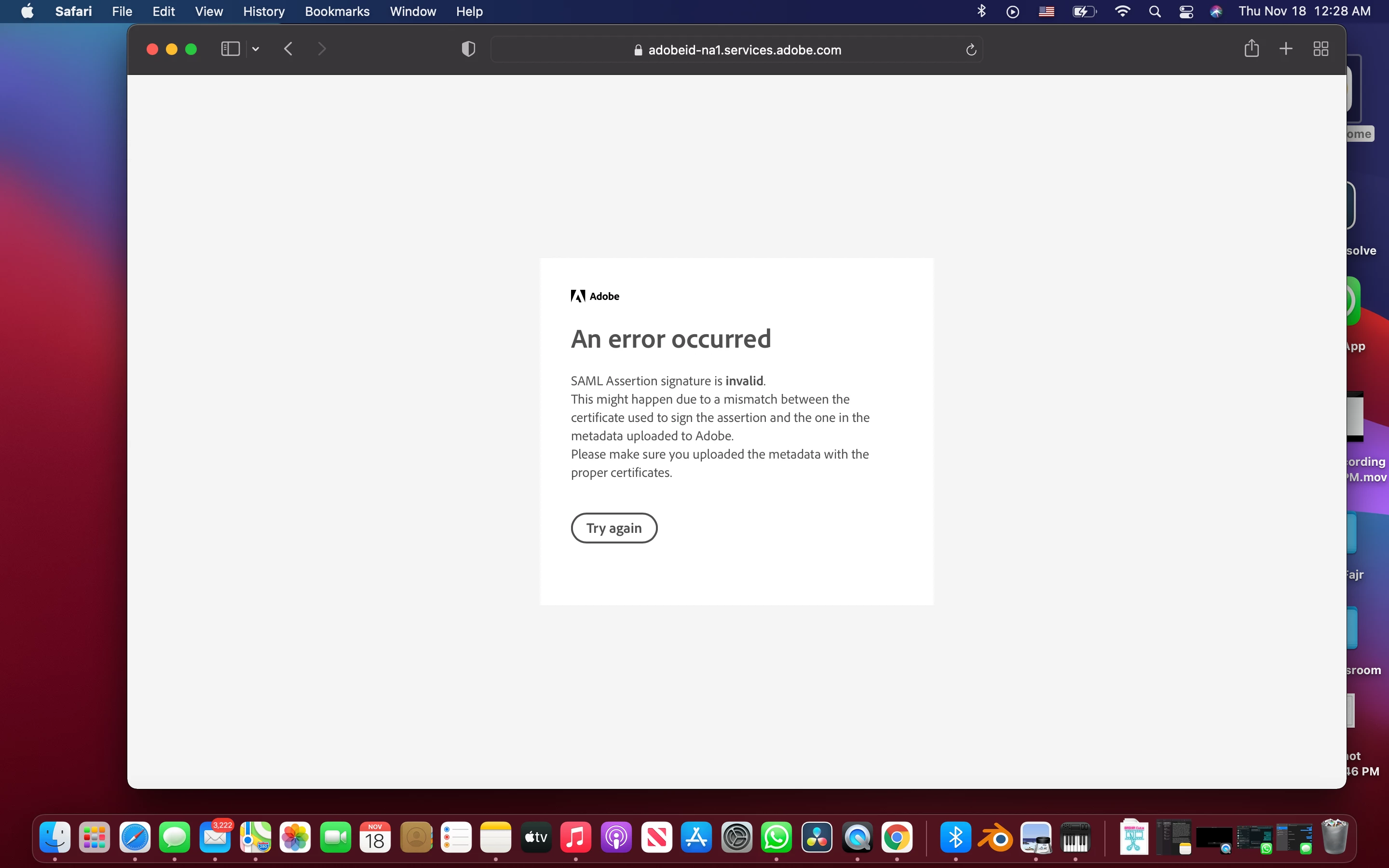Open Reminders from the Dock
Screen dimensions: 1389x868
pos(456,838)
